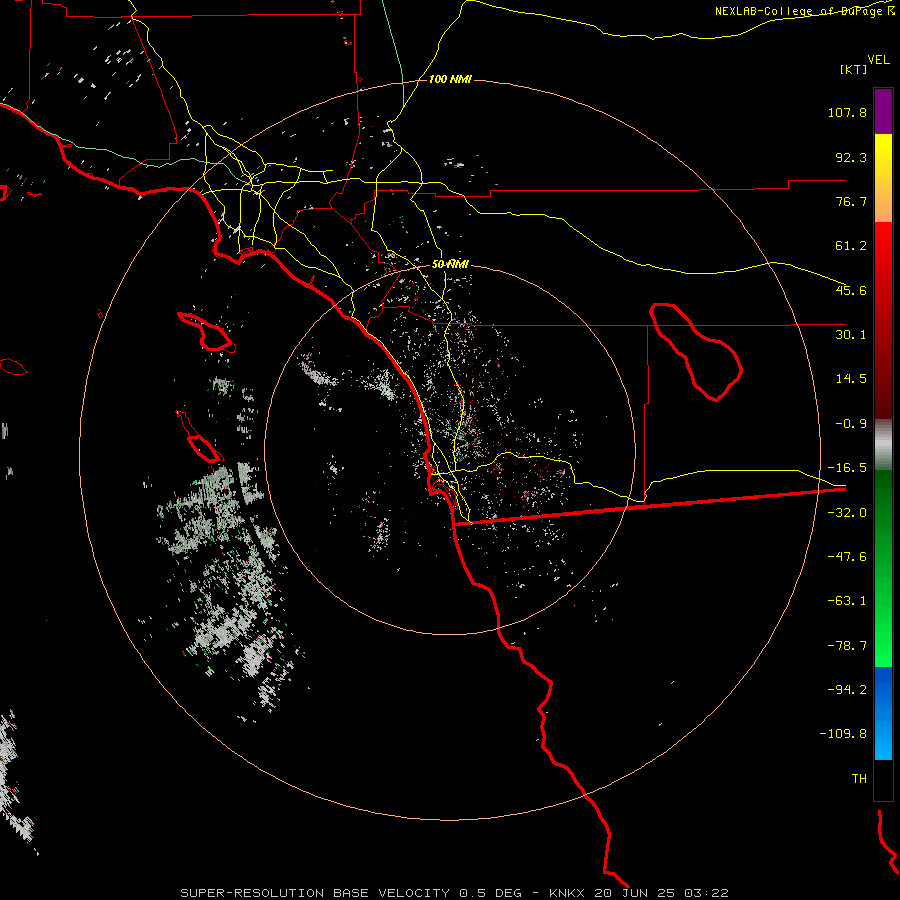The height and width of the screenshot is (900, 900).
Task: Click the 30.1 scale value
Action: pos(851,335)
